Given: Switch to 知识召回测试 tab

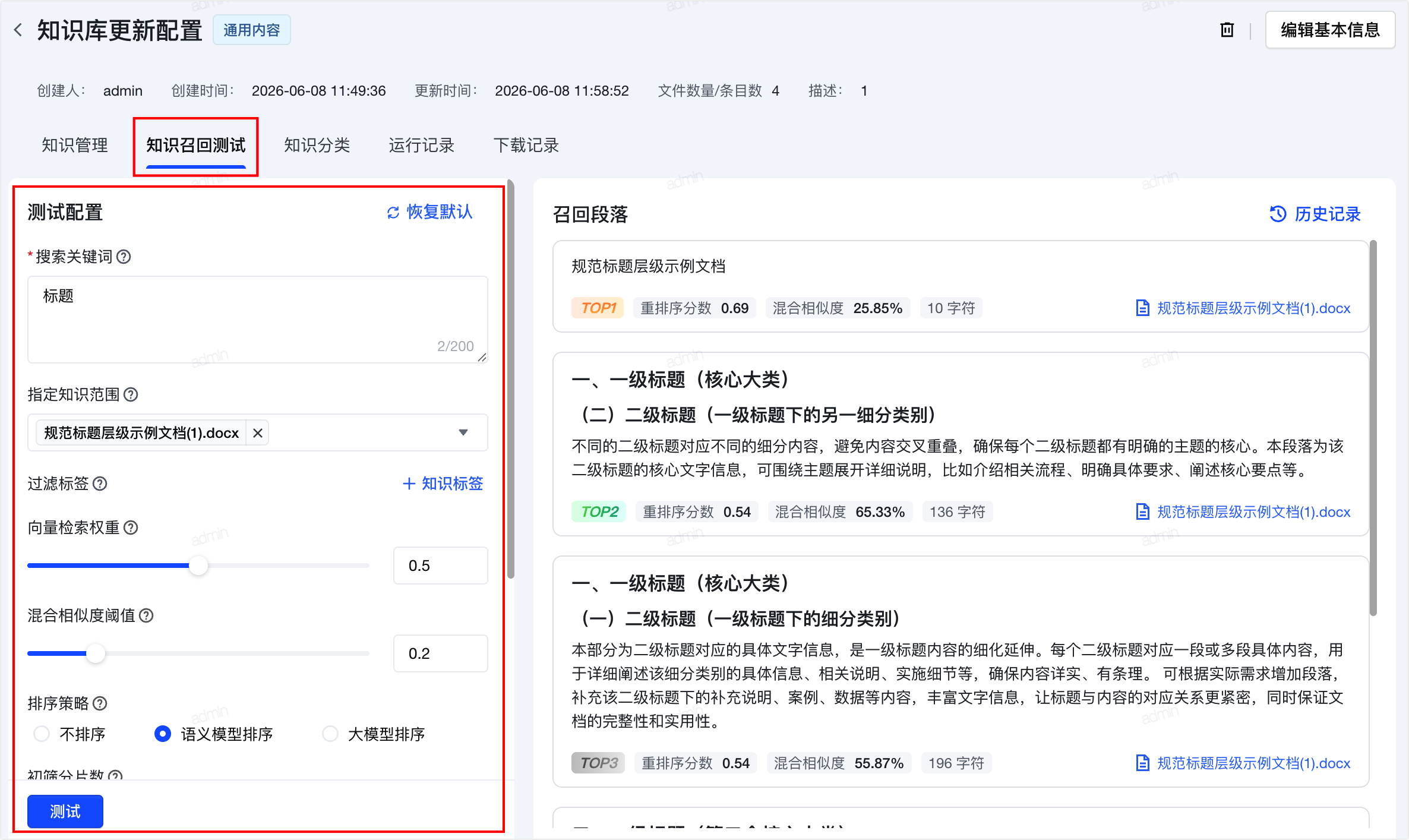Looking at the screenshot, I should 196,146.
